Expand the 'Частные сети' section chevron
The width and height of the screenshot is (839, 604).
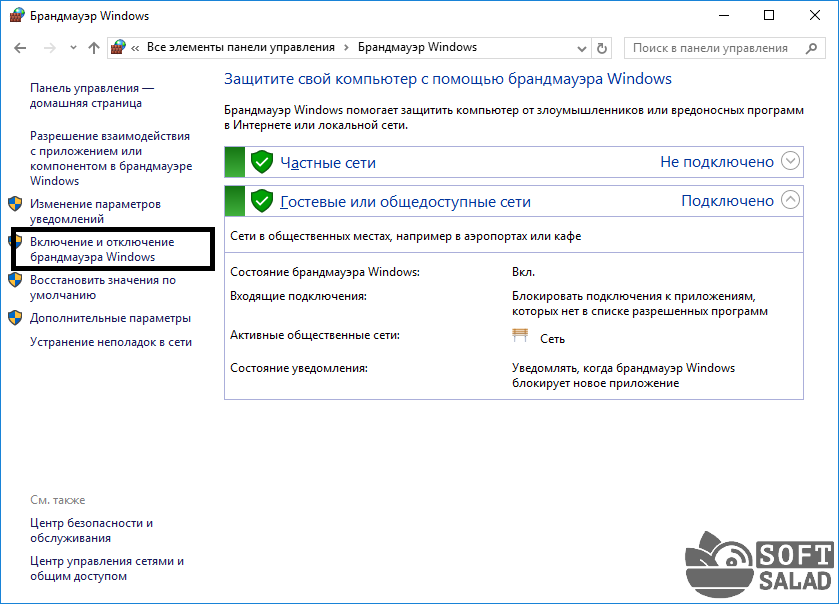coord(790,161)
